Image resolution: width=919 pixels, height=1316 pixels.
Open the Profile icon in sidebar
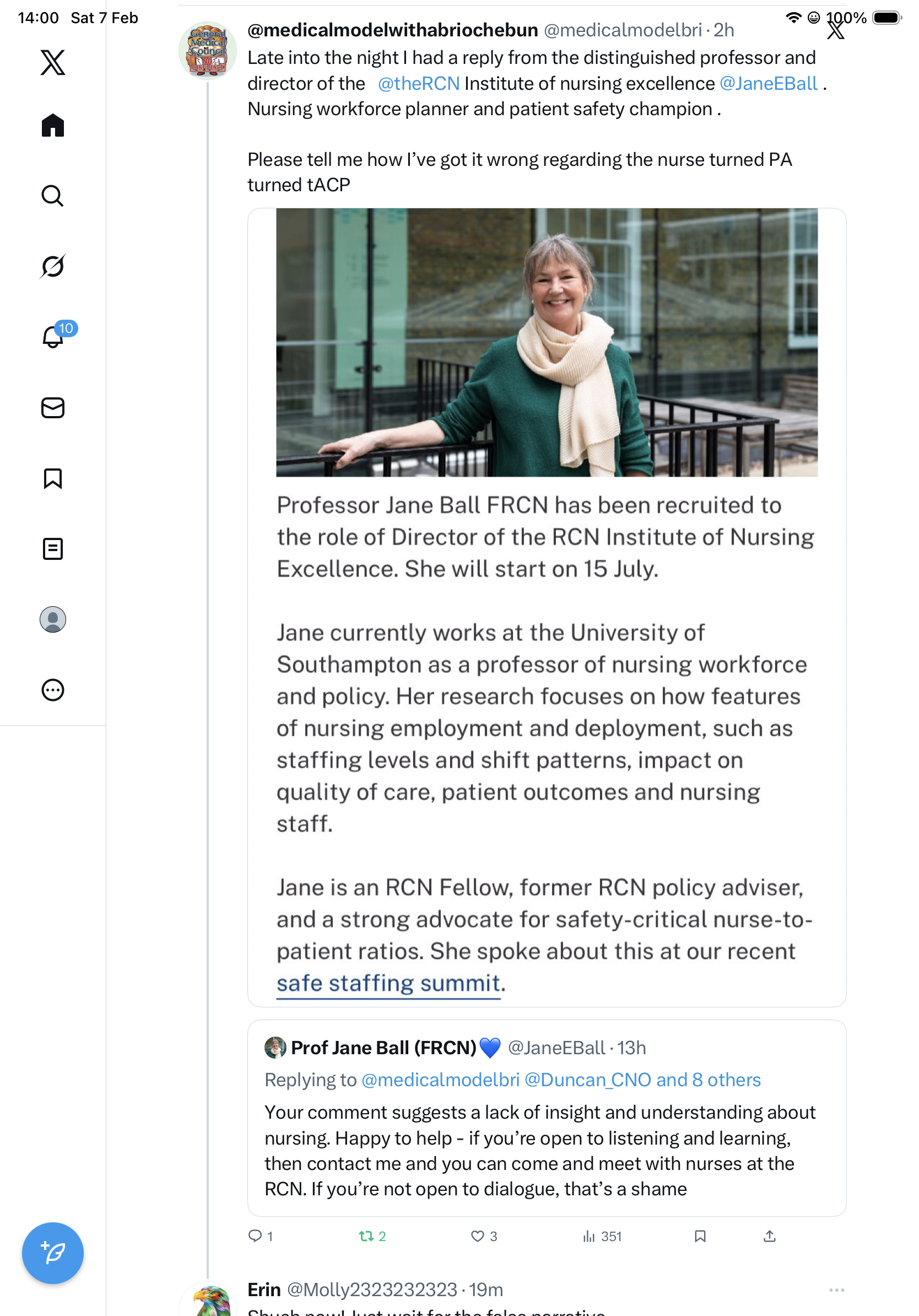coord(53,619)
